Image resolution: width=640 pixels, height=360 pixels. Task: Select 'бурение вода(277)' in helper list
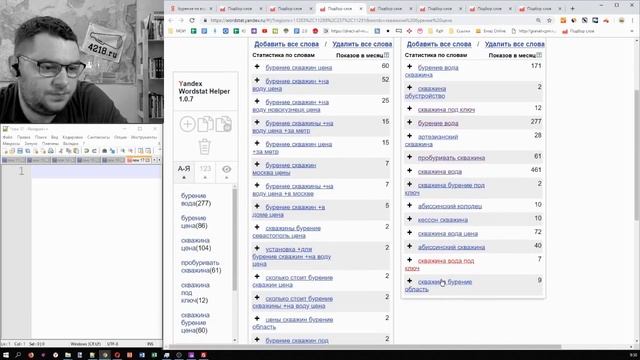[196, 200]
